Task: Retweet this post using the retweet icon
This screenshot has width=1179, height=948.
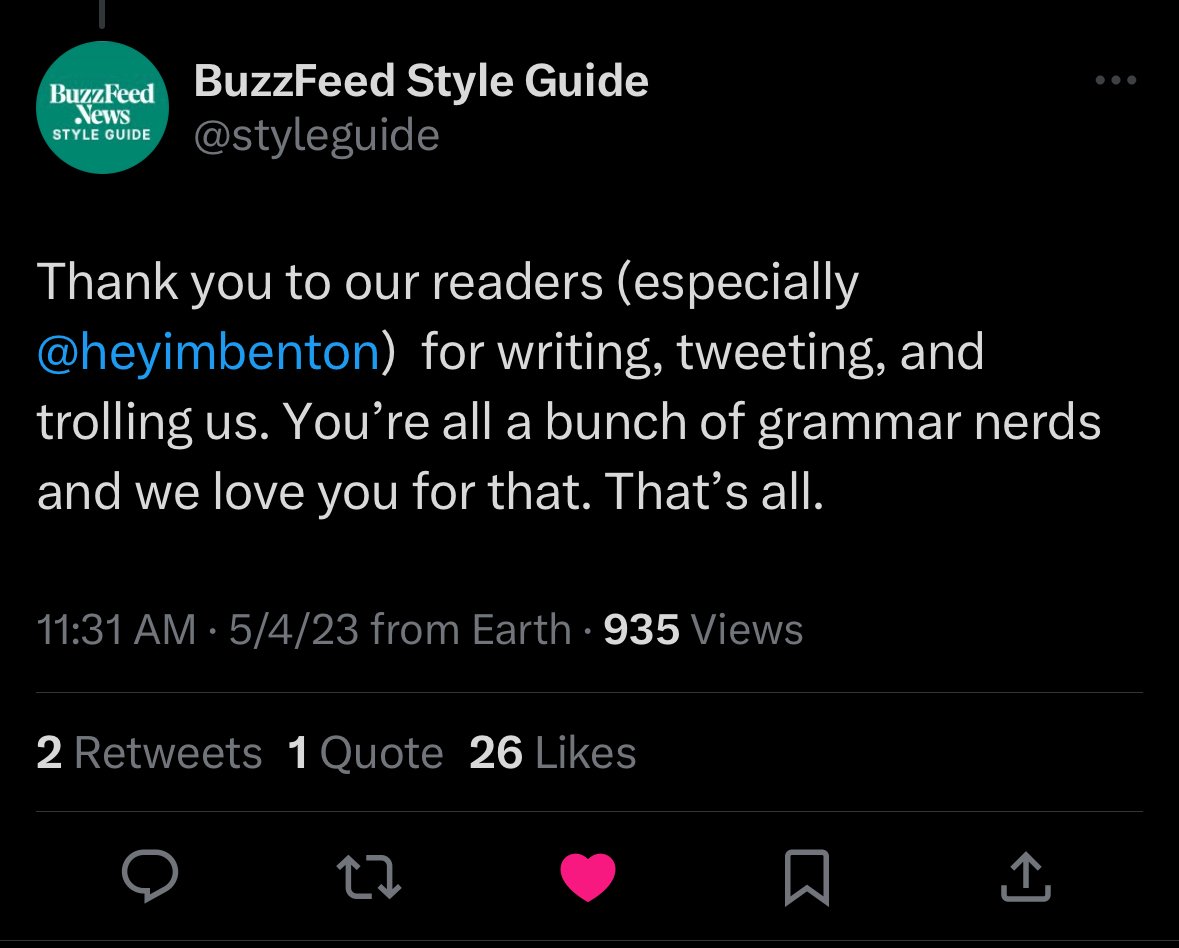Action: pos(368,876)
